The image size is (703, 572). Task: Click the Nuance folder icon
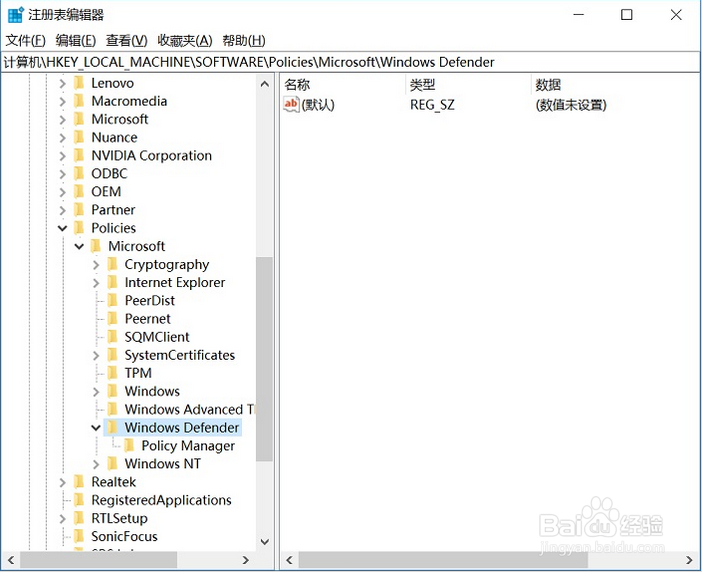tap(79, 137)
